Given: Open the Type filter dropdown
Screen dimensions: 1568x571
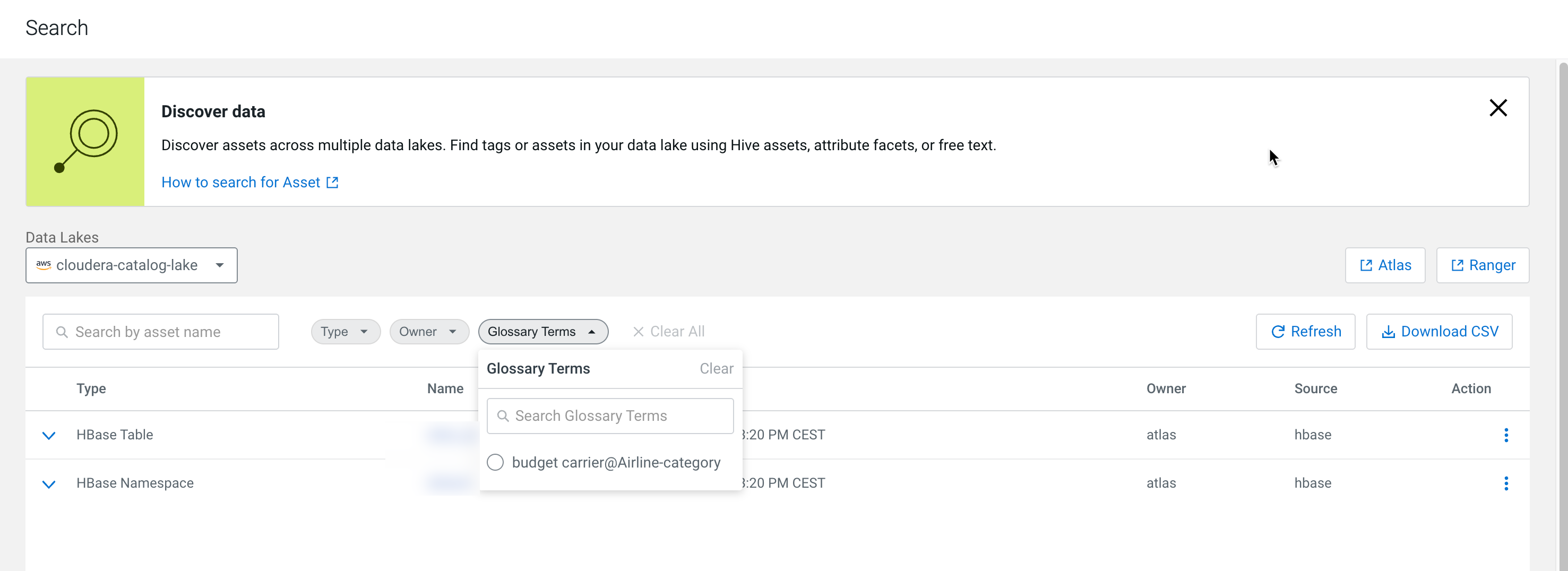Looking at the screenshot, I should tap(345, 332).
